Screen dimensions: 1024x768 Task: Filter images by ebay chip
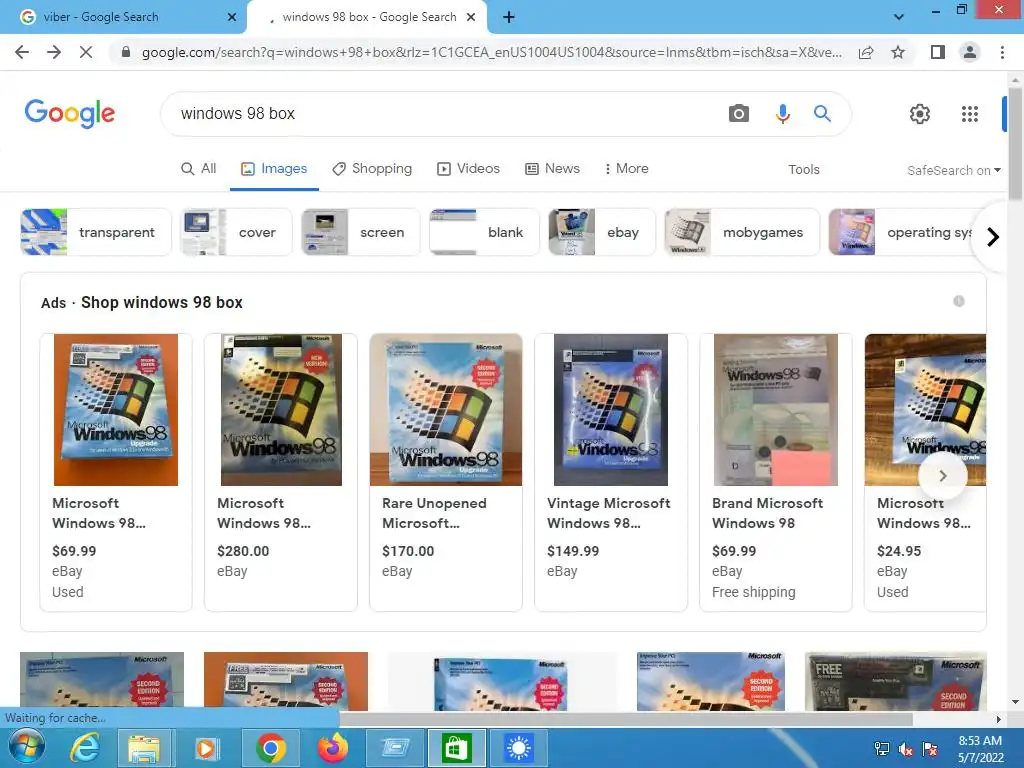pos(601,232)
